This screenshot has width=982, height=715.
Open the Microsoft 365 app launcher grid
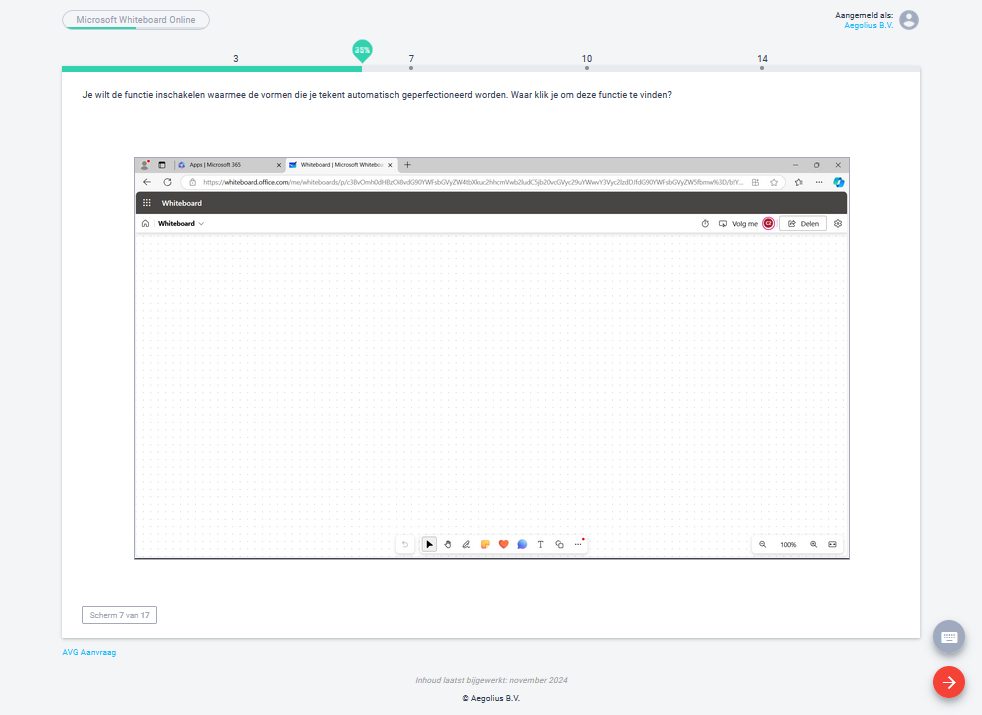tap(147, 203)
